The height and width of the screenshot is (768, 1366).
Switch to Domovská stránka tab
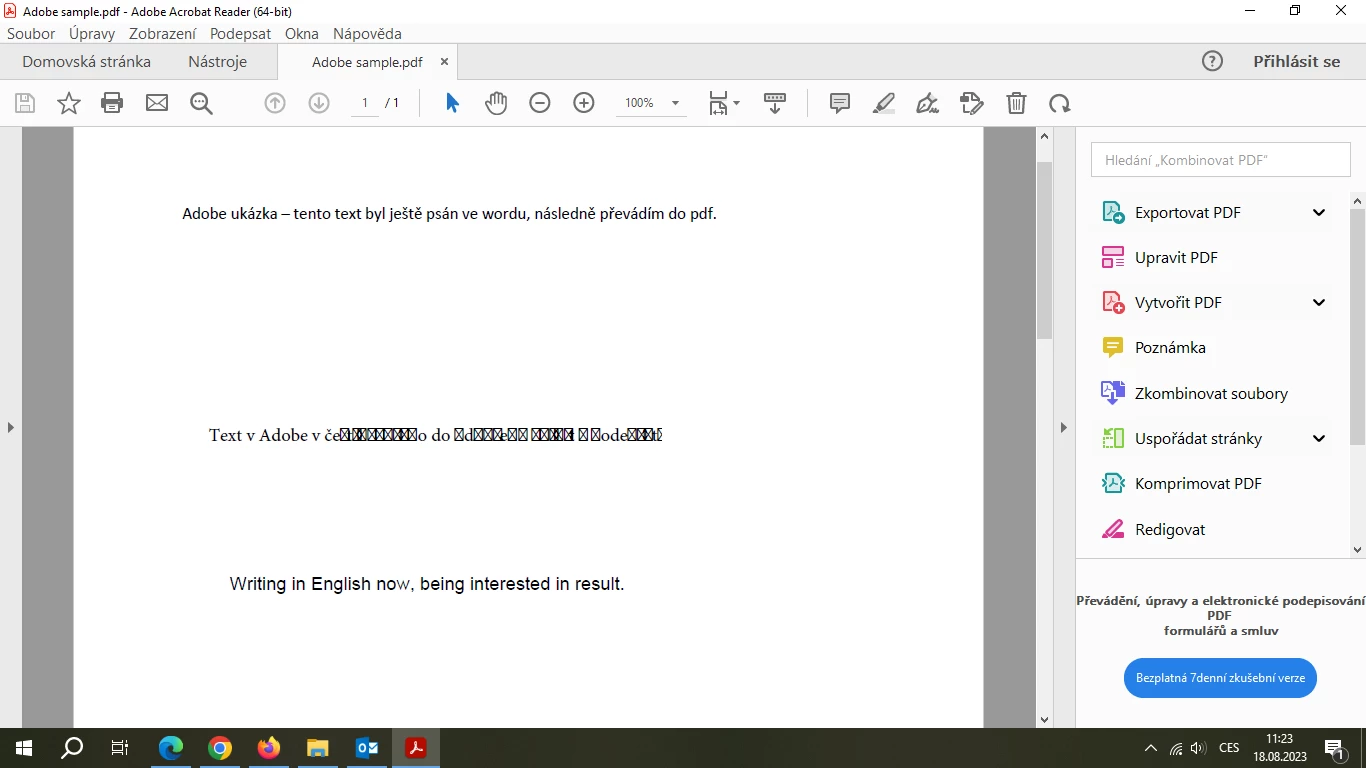click(x=86, y=61)
